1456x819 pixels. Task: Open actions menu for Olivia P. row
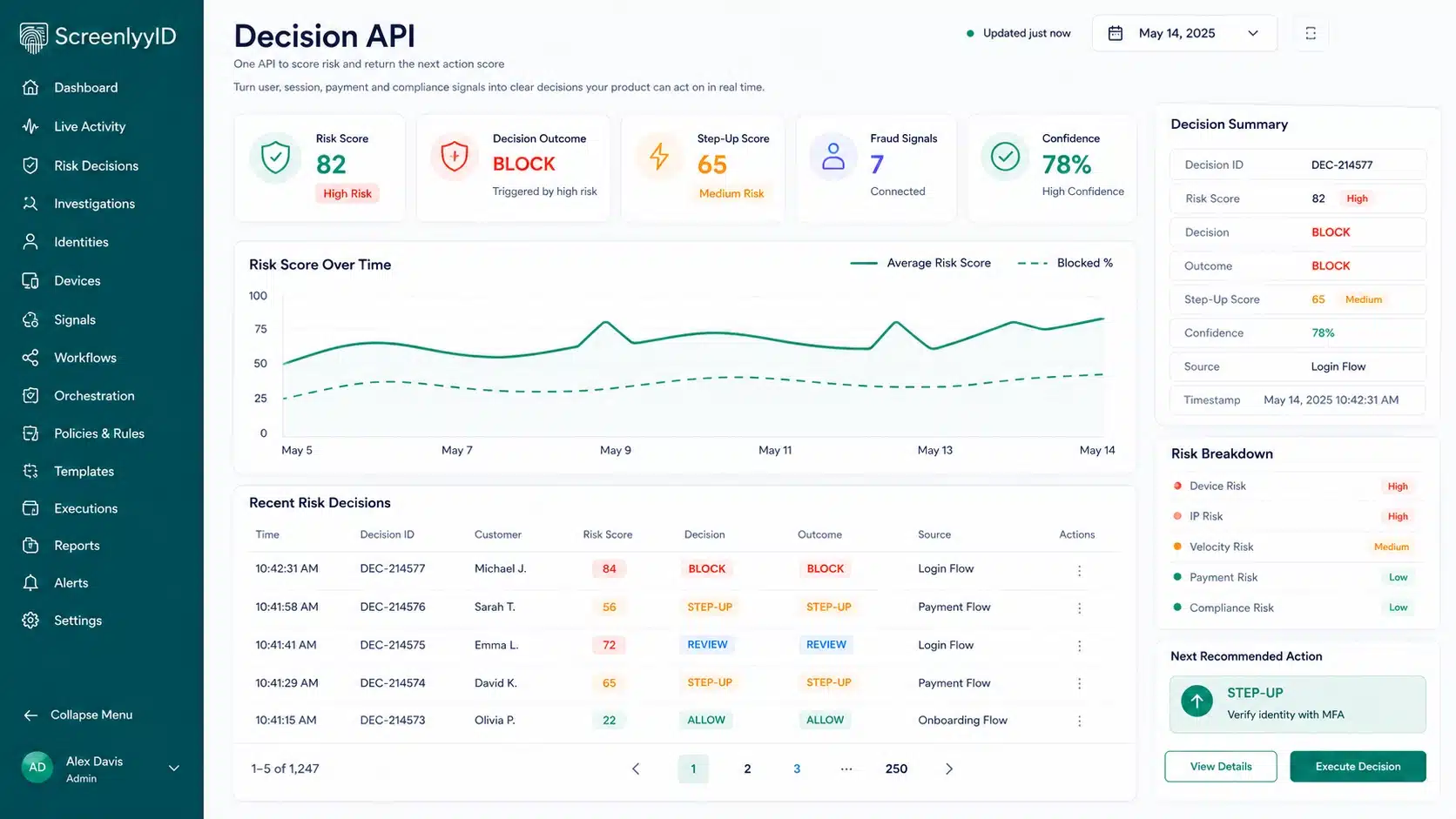tap(1079, 722)
